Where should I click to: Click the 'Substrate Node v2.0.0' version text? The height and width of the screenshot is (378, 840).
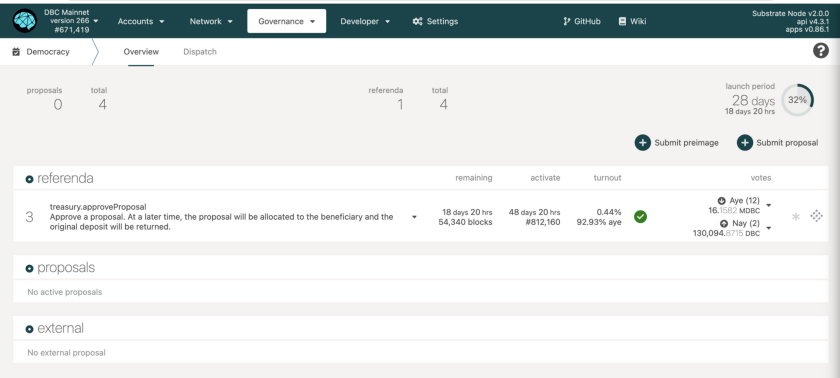[790, 13]
